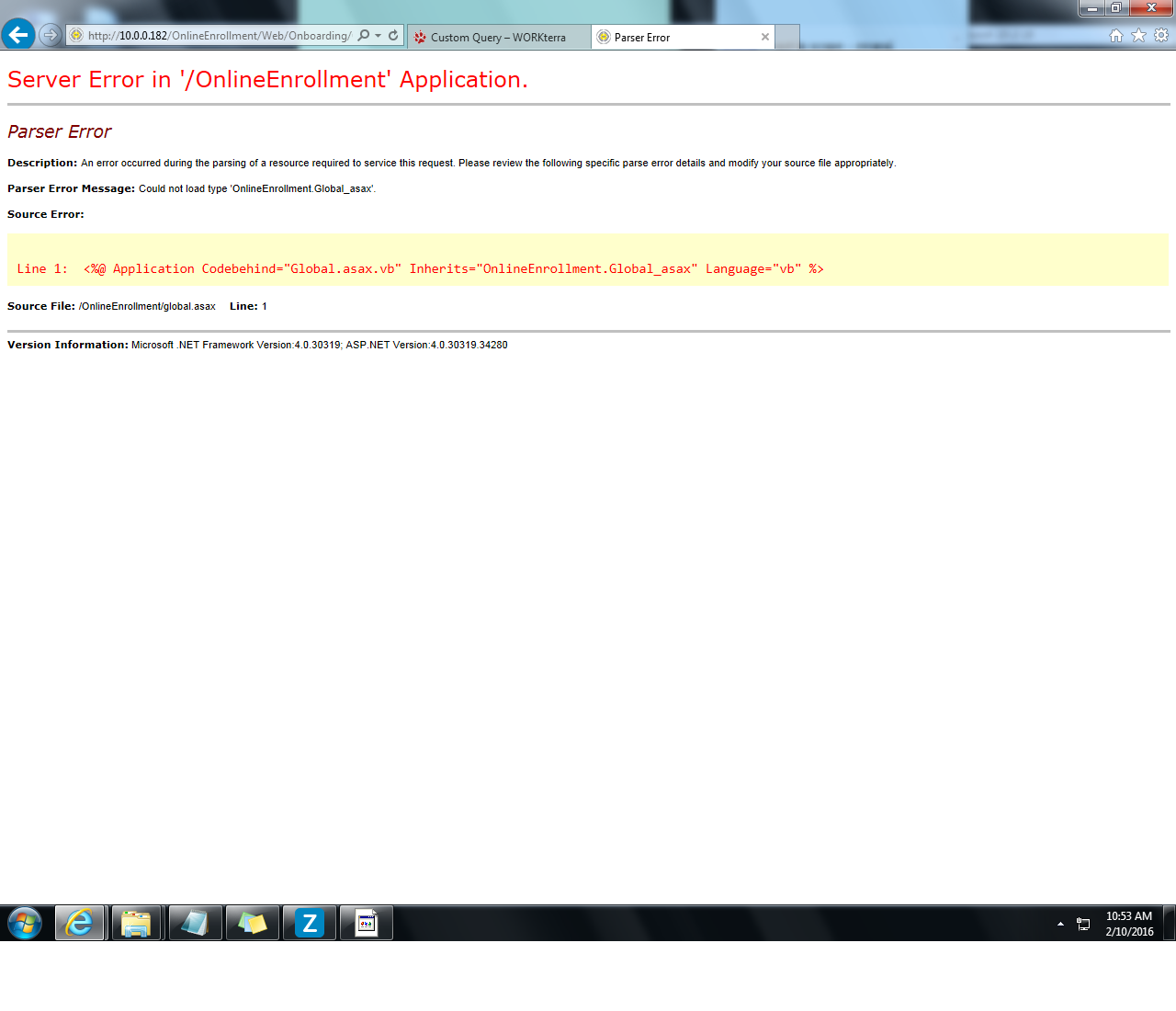Switch to the Custom Query – WORKterra tab
This screenshot has height=1011, width=1176.
(498, 38)
